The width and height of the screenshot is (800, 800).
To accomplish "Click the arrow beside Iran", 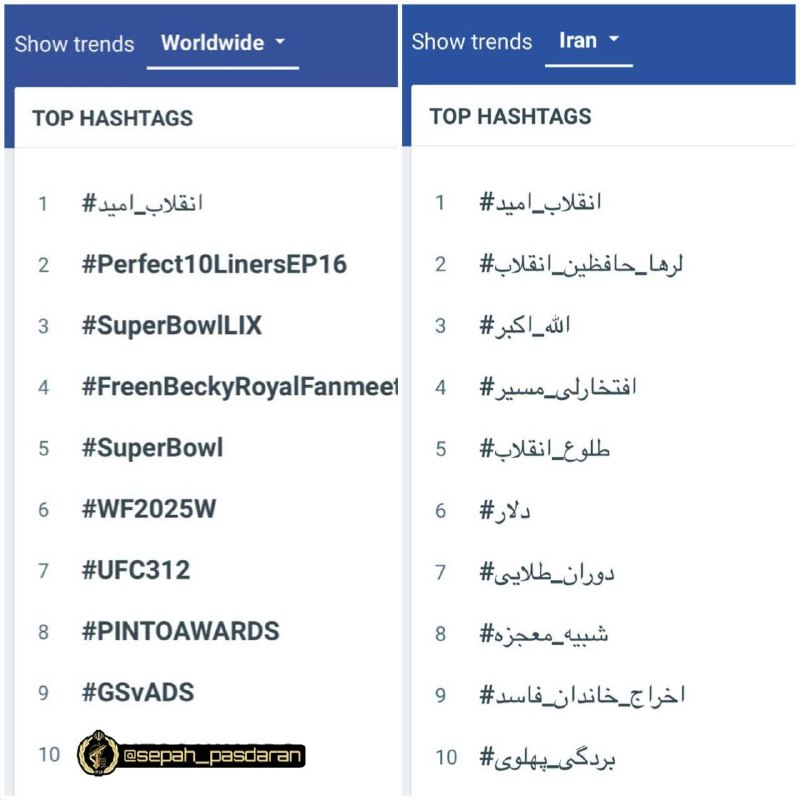I will tap(614, 39).
